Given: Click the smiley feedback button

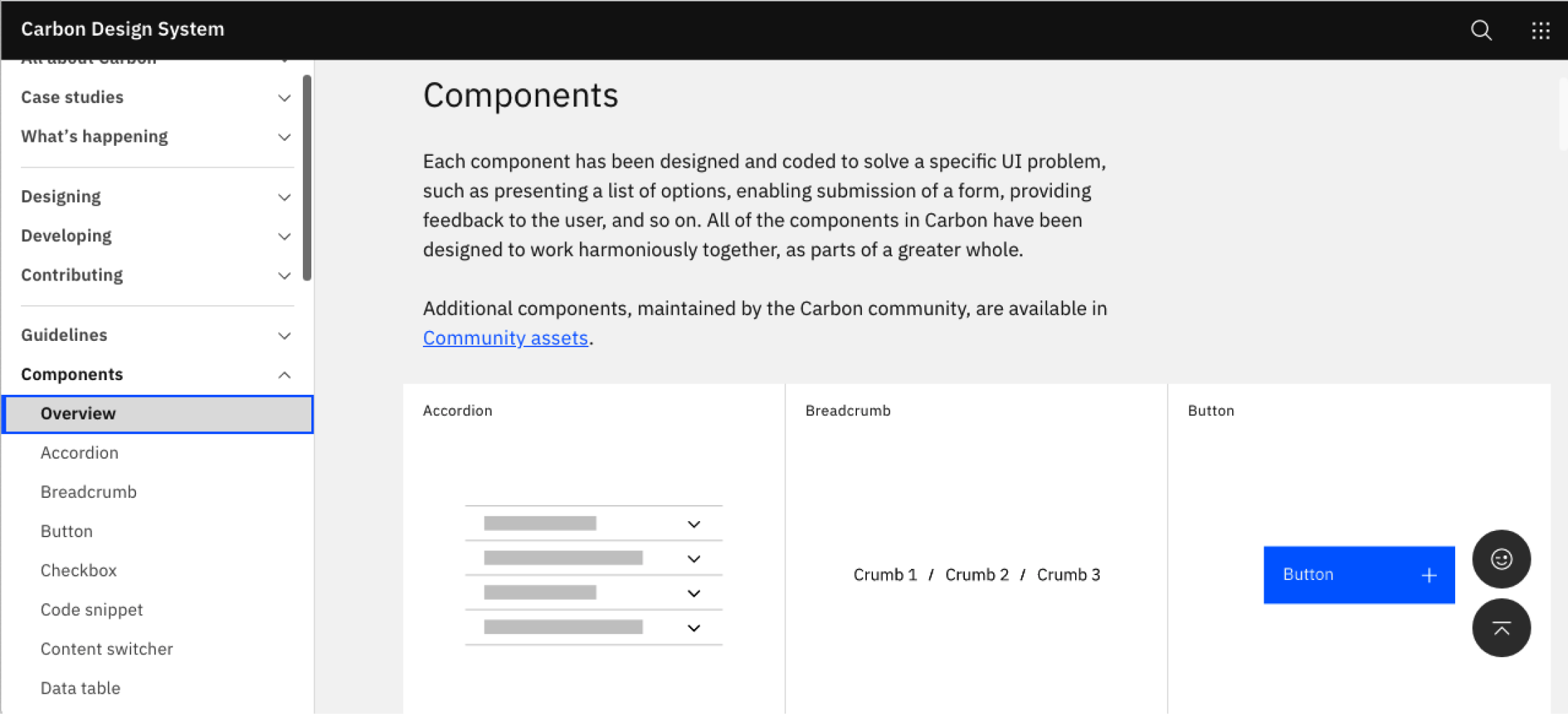Looking at the screenshot, I should click(x=1501, y=559).
